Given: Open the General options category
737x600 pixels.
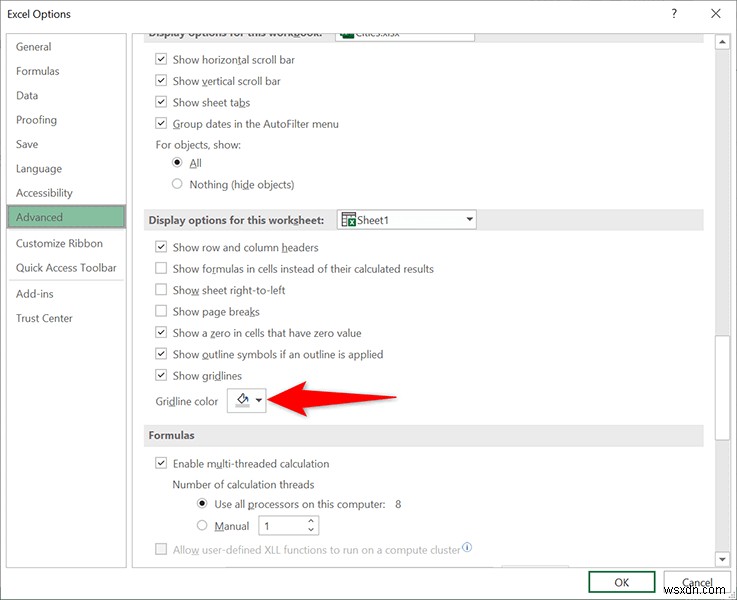Looking at the screenshot, I should tap(66, 47).
